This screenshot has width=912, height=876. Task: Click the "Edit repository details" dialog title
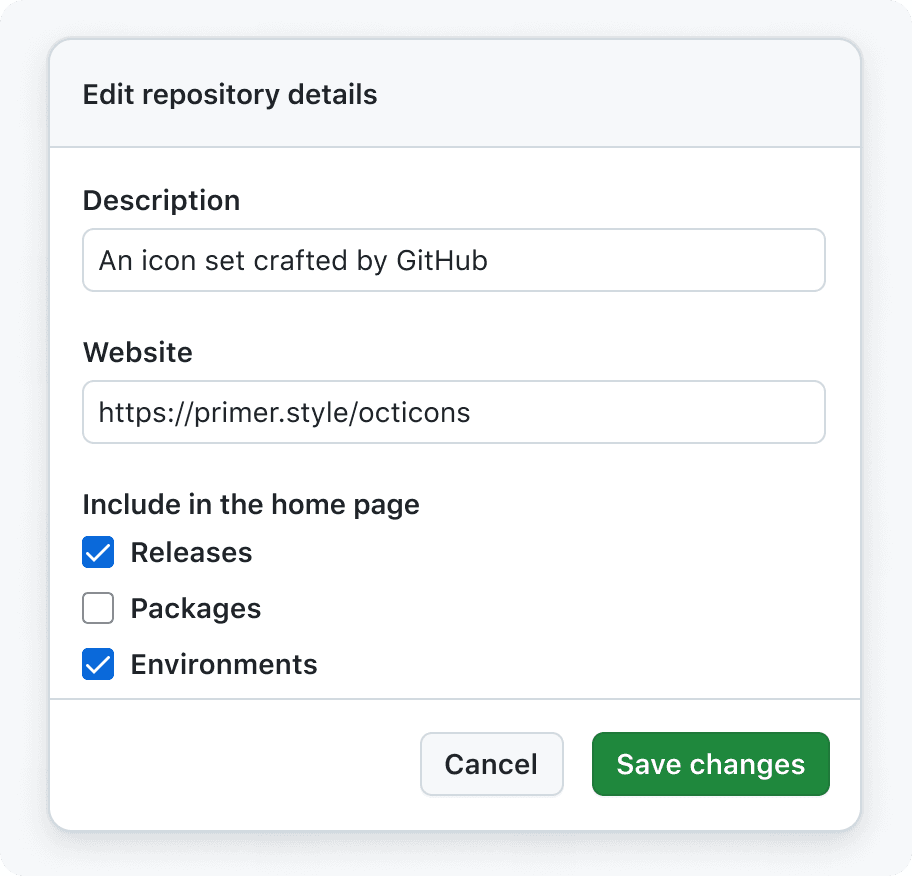pos(230,94)
